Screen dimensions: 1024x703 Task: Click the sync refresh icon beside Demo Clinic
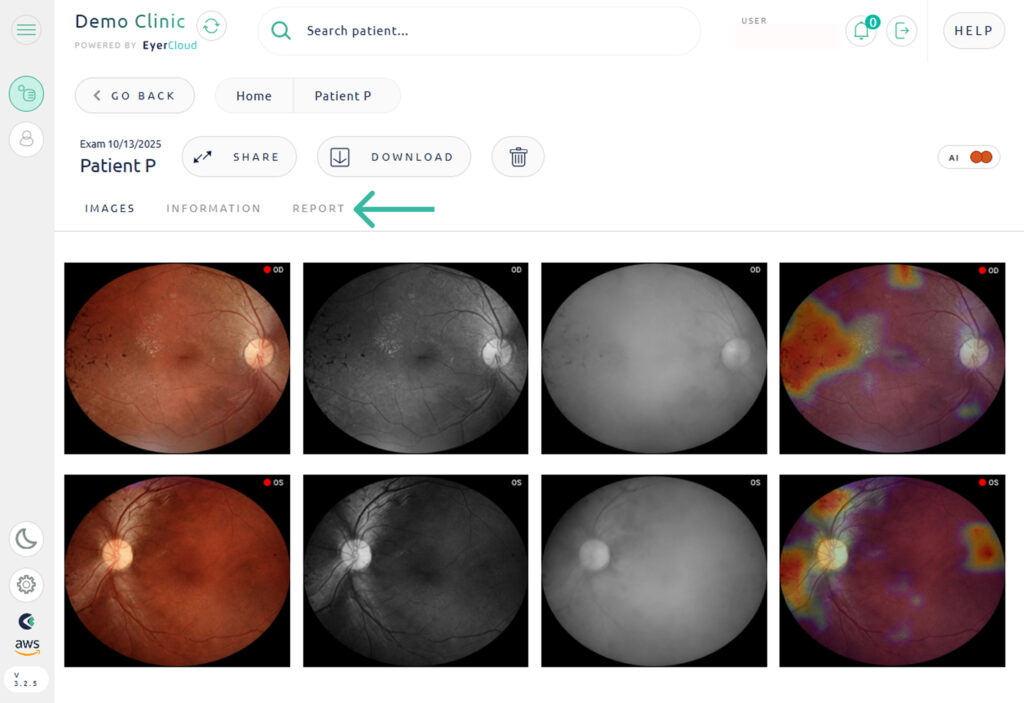click(x=211, y=26)
